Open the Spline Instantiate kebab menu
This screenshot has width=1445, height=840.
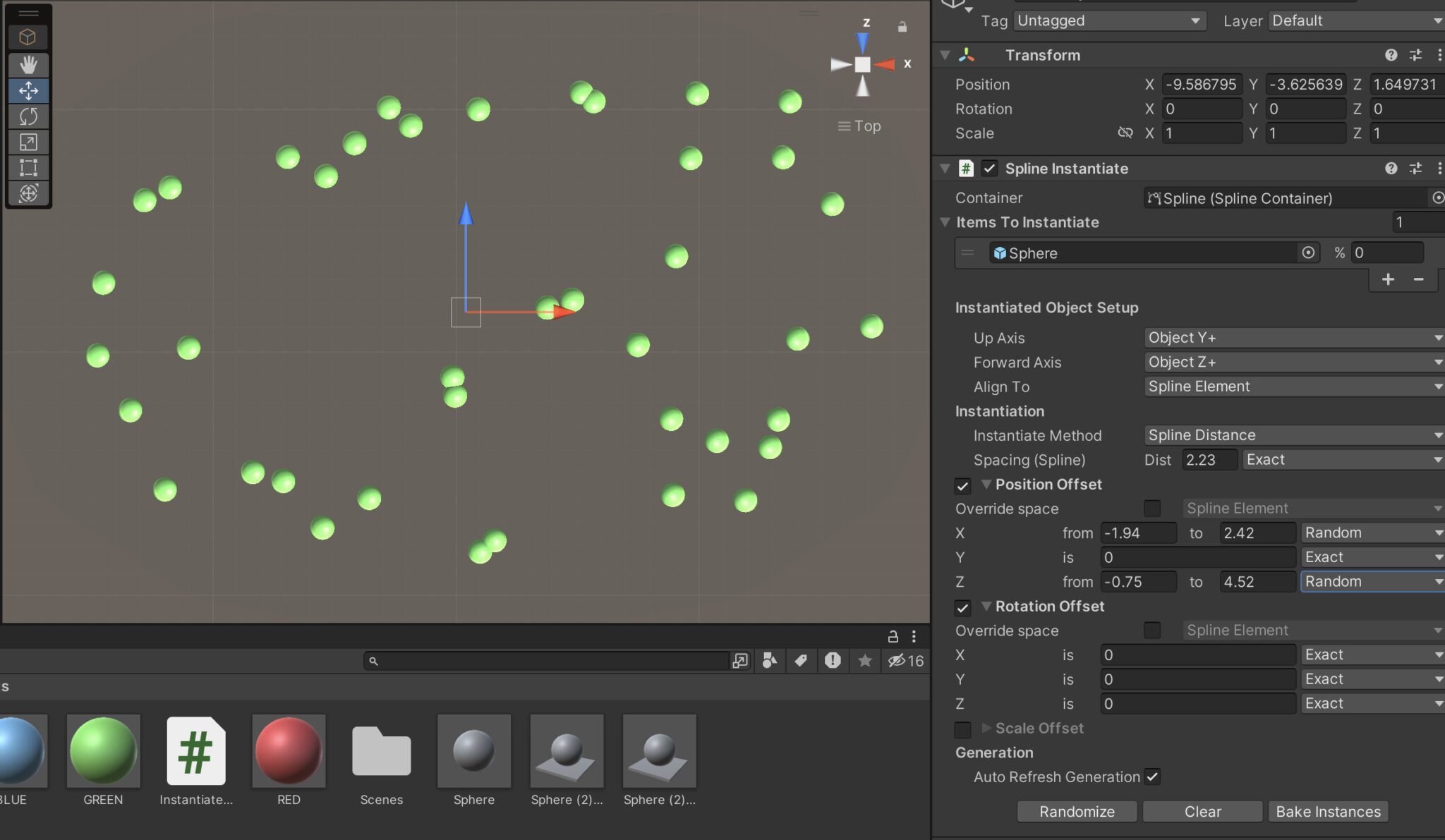click(x=1441, y=169)
